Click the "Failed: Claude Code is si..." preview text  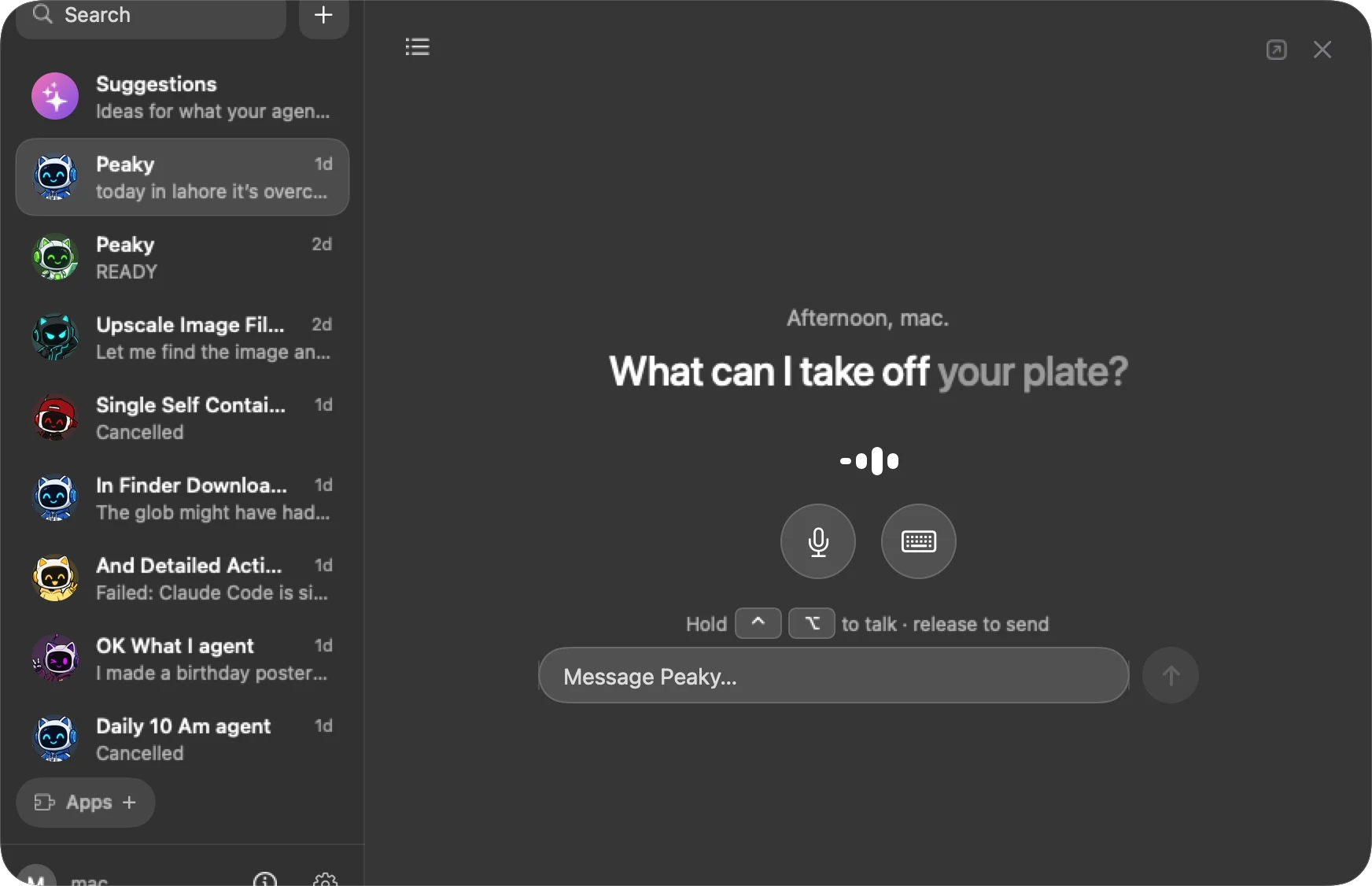212,593
